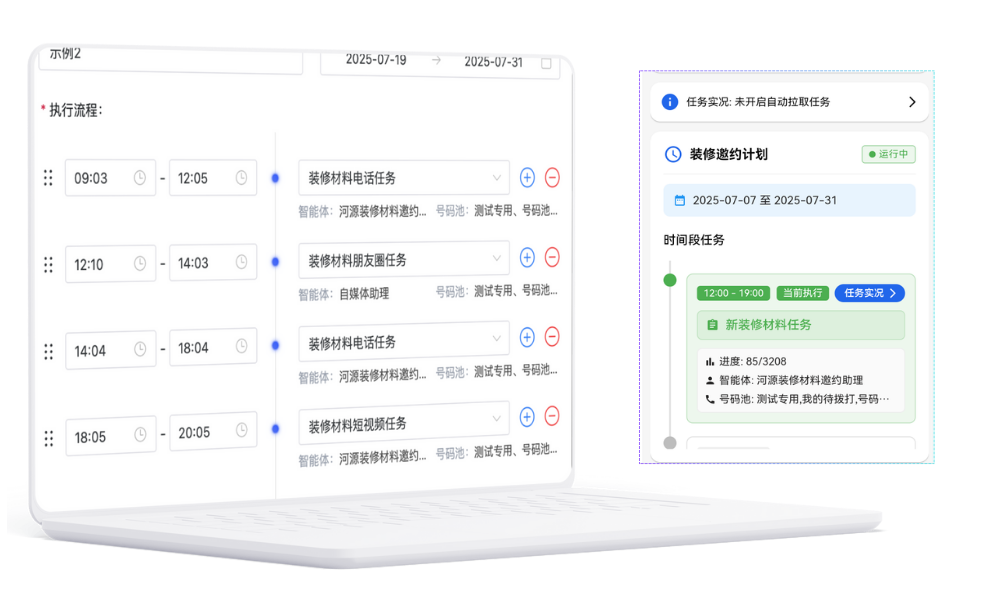This screenshot has height=597, width=1000.
Task: Expand the 装修材料短视频任务 dropdown
Action: [403, 422]
